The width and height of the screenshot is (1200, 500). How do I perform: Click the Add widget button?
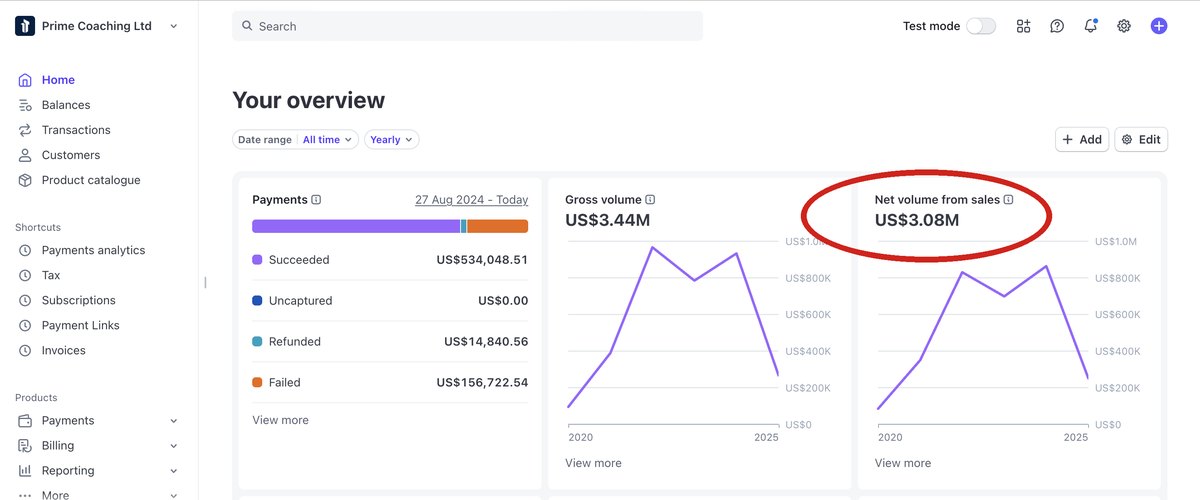click(1082, 140)
